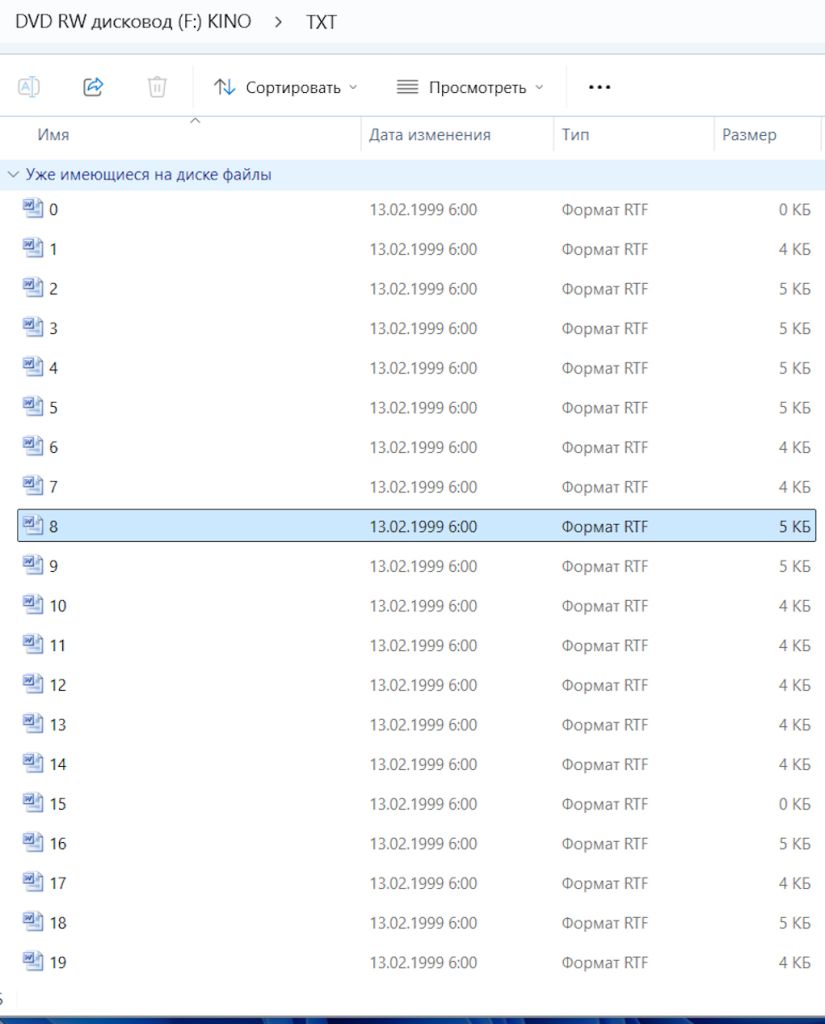
Task: Click the '0 КБ' size of file 15
Action: 794,804
